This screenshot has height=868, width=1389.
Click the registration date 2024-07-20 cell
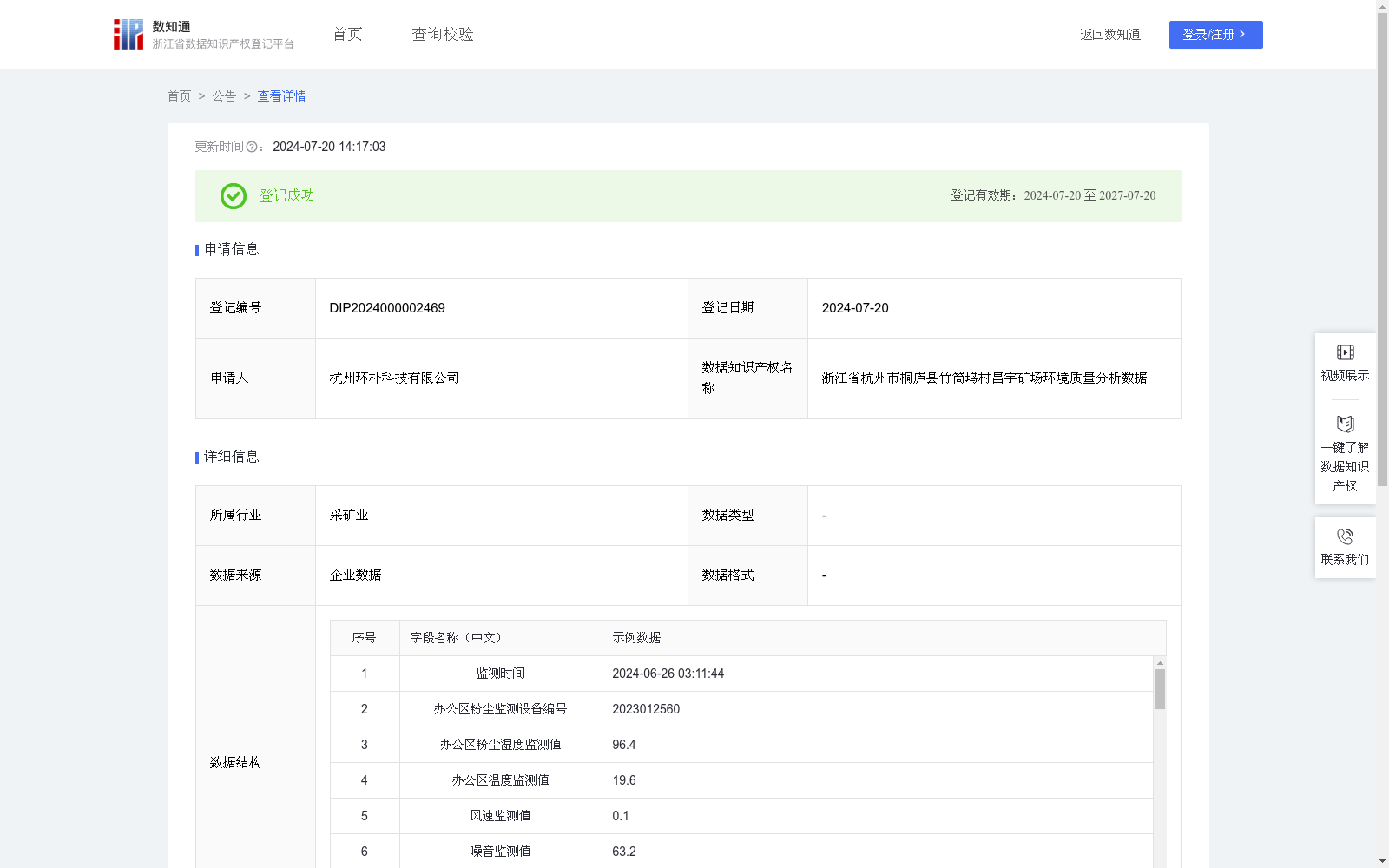[994, 308]
